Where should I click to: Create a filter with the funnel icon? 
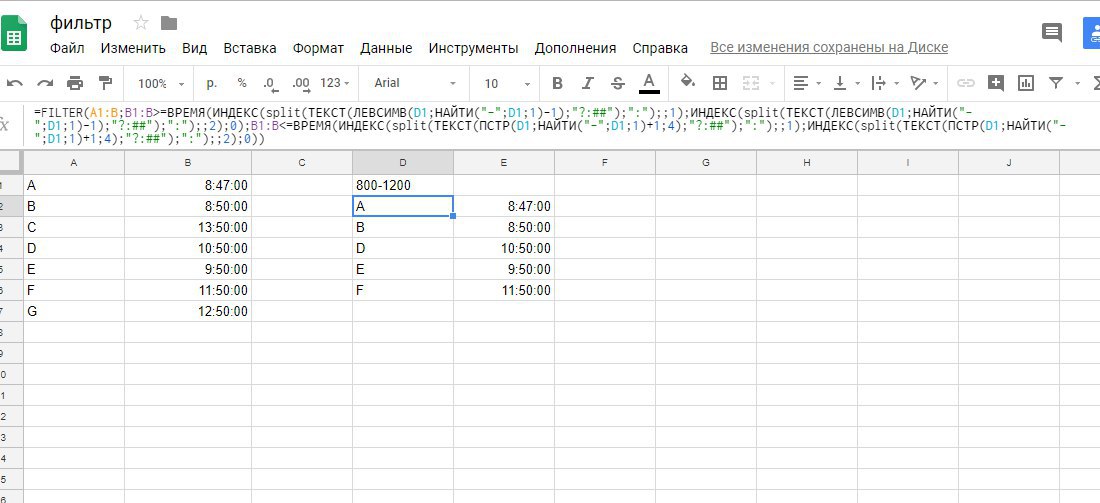click(x=1056, y=83)
